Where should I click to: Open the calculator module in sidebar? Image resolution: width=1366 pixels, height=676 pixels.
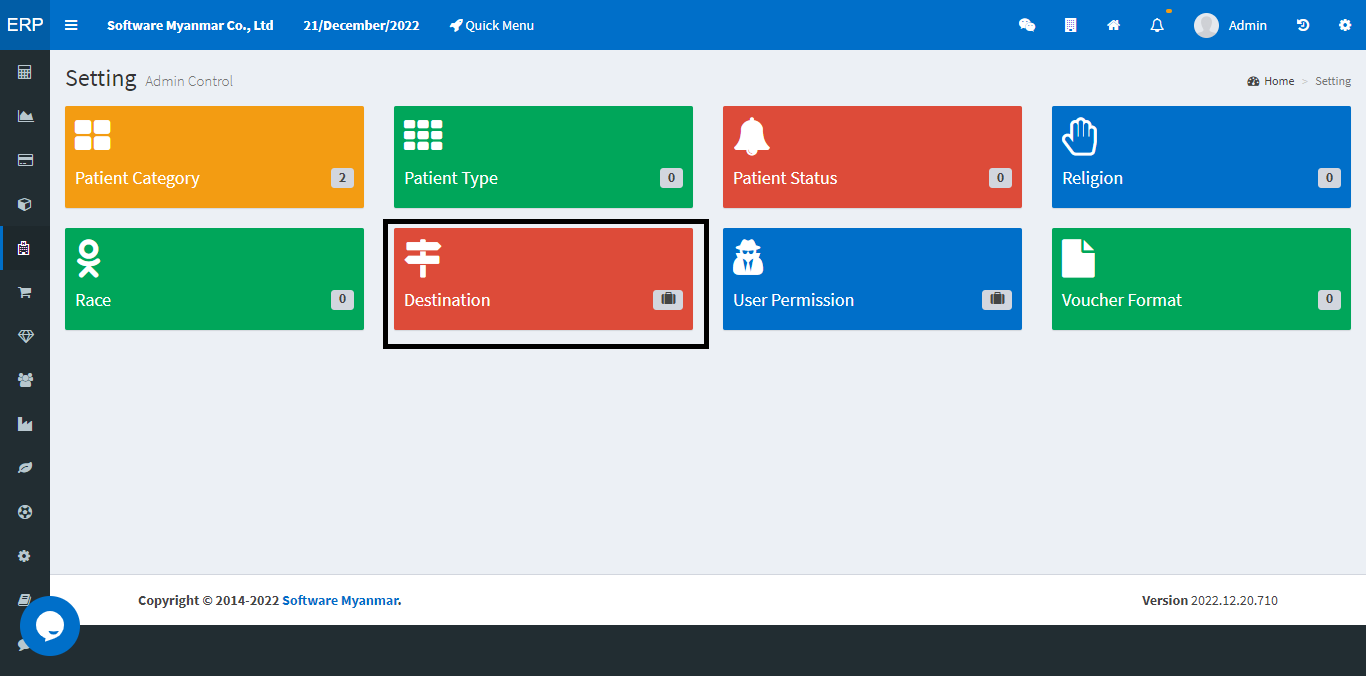(x=25, y=72)
